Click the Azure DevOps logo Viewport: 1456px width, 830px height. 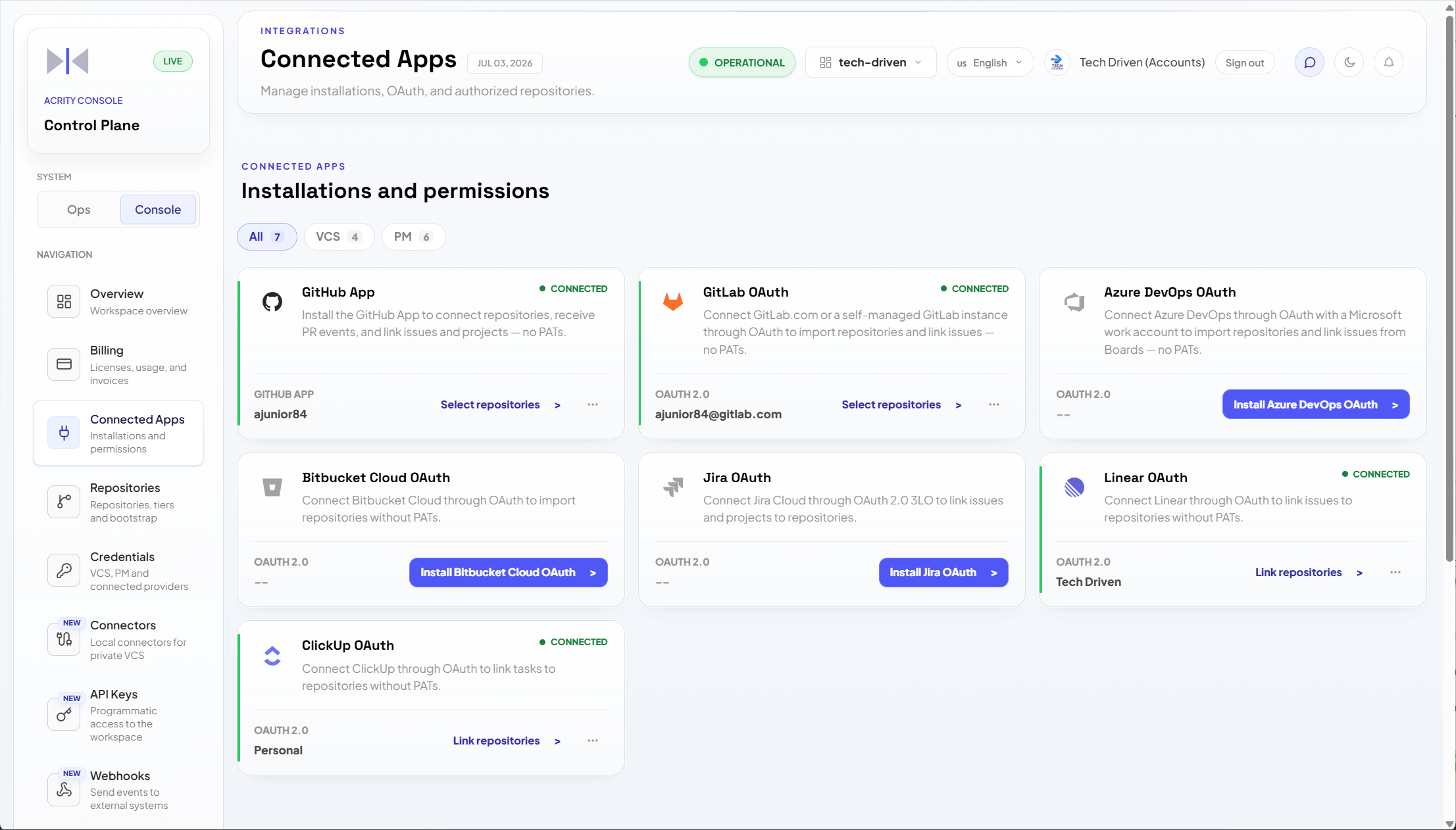click(x=1074, y=302)
